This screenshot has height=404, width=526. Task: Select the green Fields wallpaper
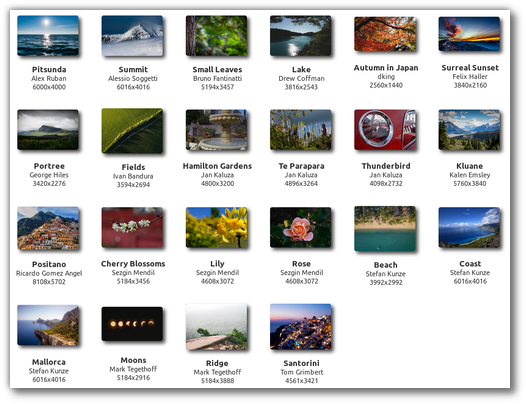132,131
